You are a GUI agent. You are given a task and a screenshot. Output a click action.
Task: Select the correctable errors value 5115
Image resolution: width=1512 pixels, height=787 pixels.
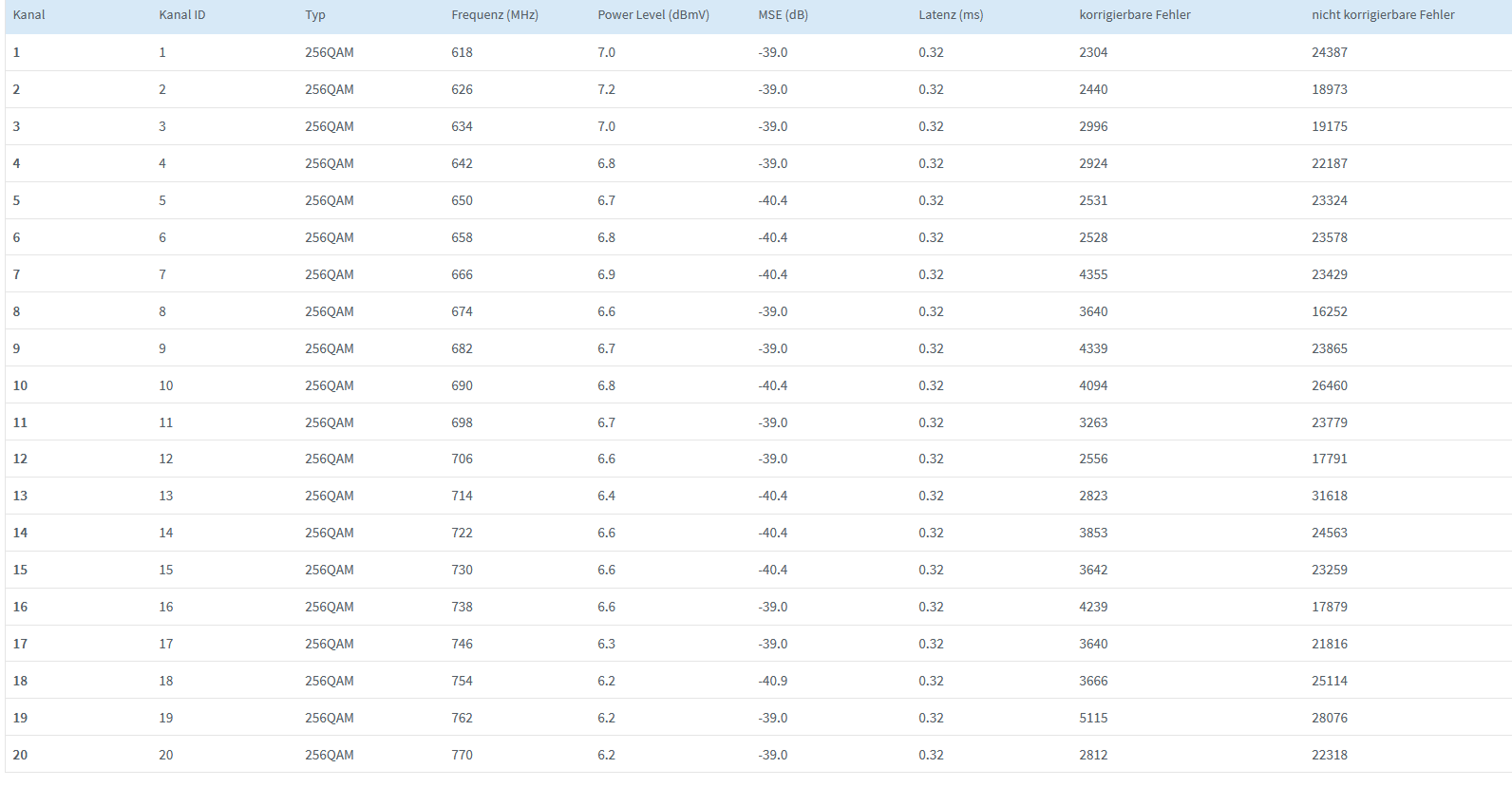click(1093, 718)
